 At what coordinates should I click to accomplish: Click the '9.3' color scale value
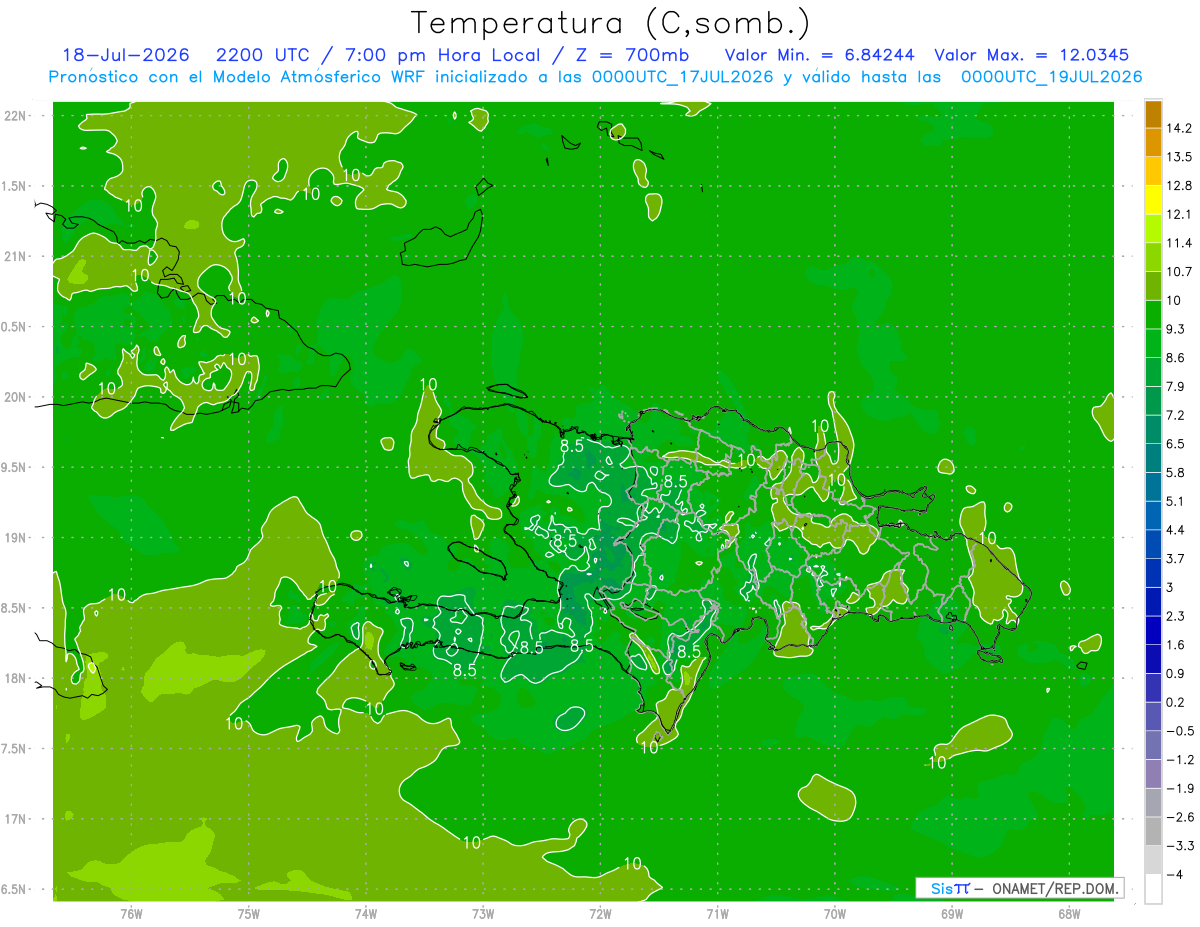click(1176, 329)
